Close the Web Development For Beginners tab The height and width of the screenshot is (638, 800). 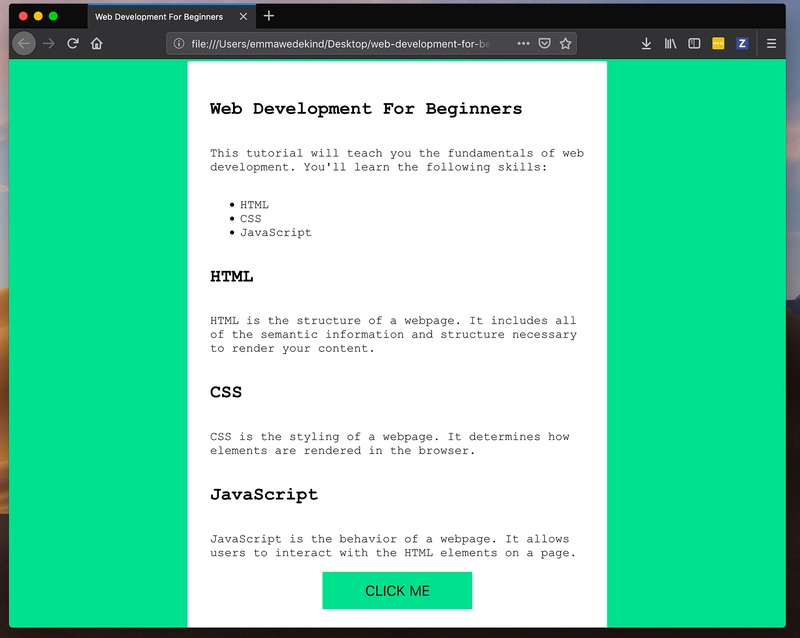click(243, 17)
